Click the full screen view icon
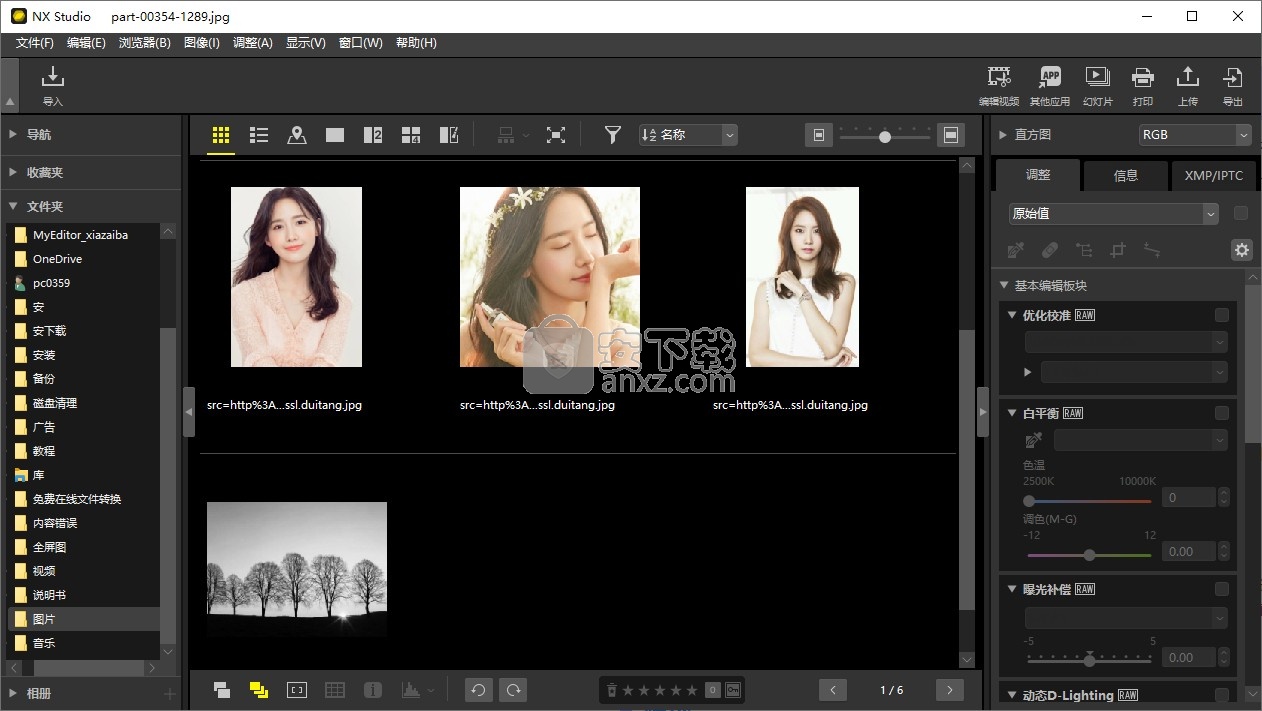1262x711 pixels. coord(556,135)
